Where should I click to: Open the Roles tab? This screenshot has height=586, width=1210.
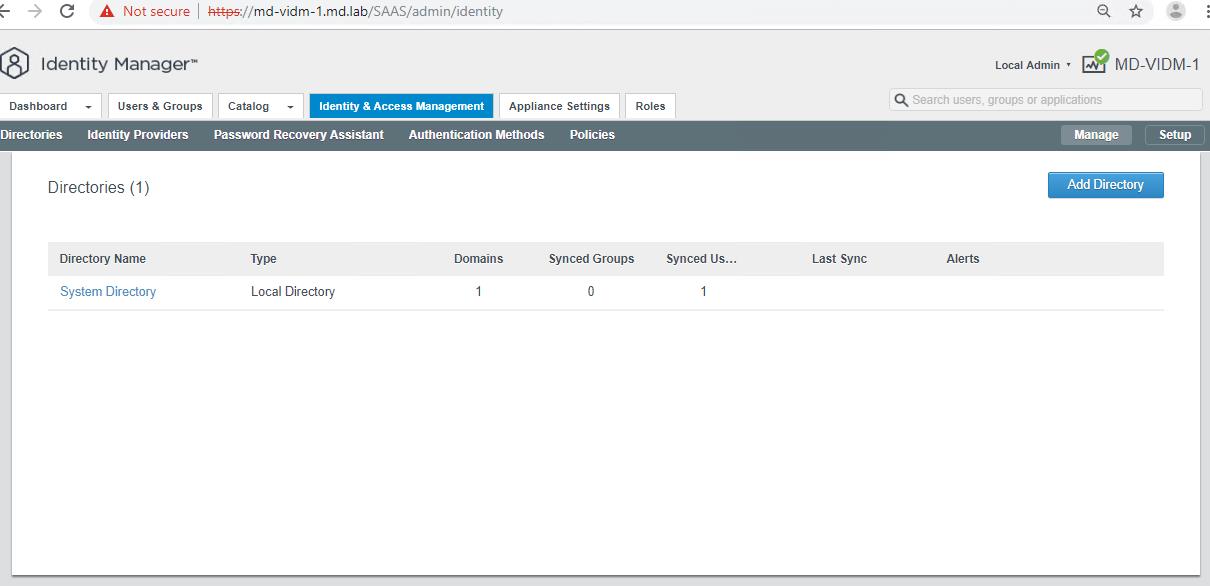[x=650, y=106]
